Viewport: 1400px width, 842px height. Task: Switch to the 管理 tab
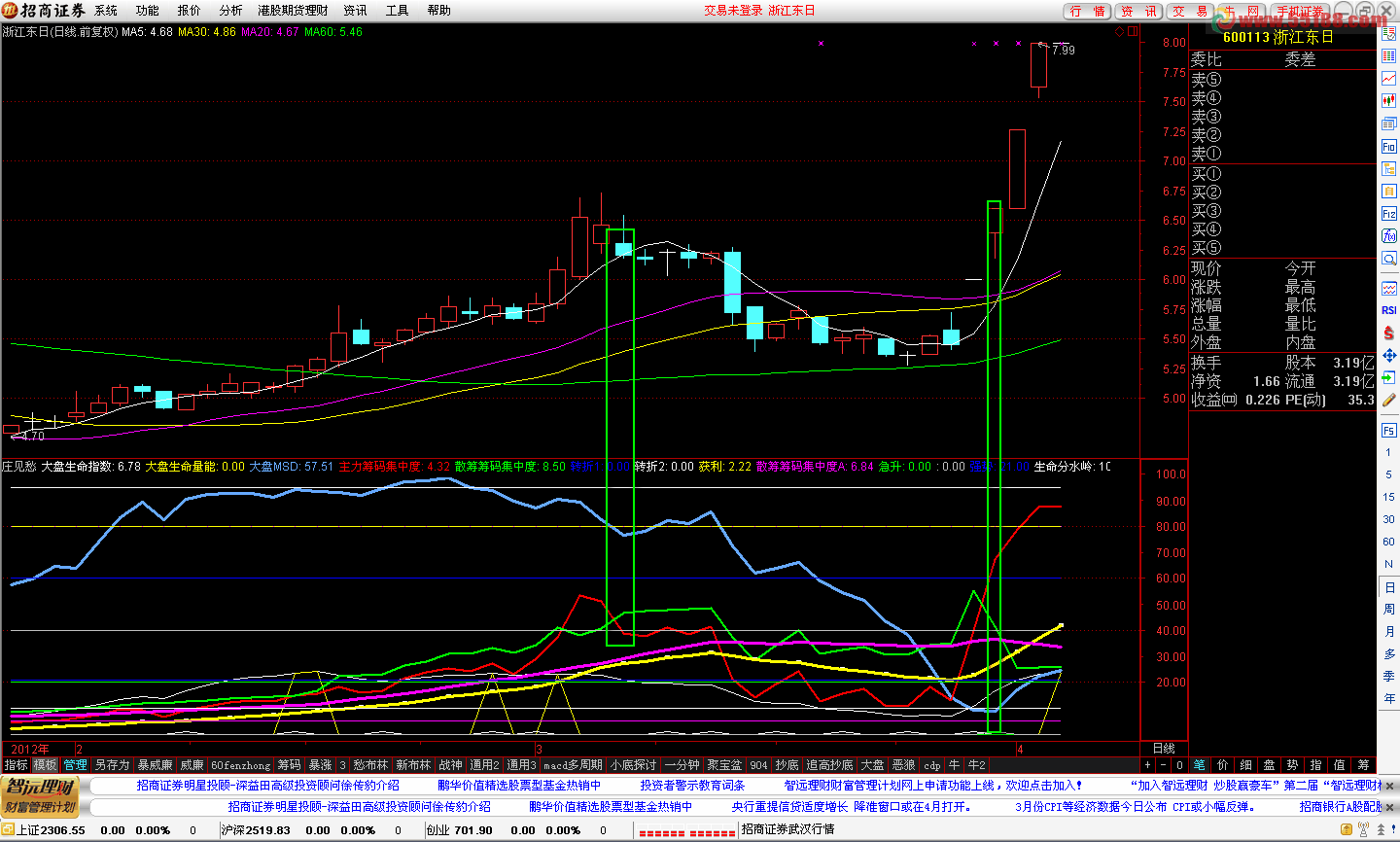pos(75,765)
